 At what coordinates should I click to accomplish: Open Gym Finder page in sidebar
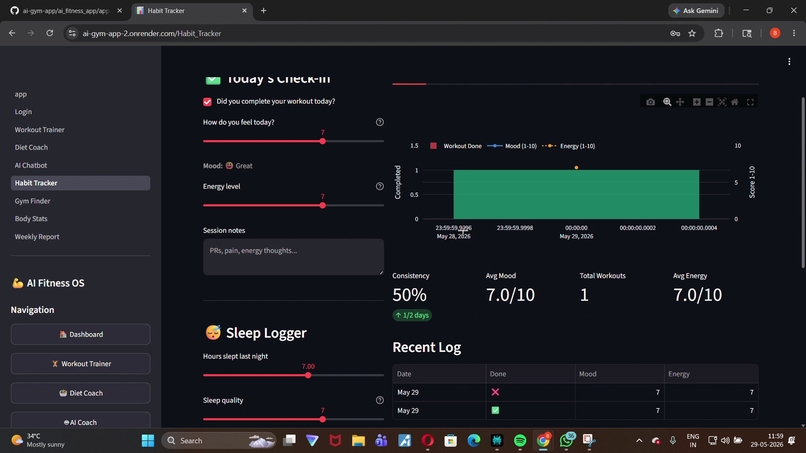click(32, 201)
